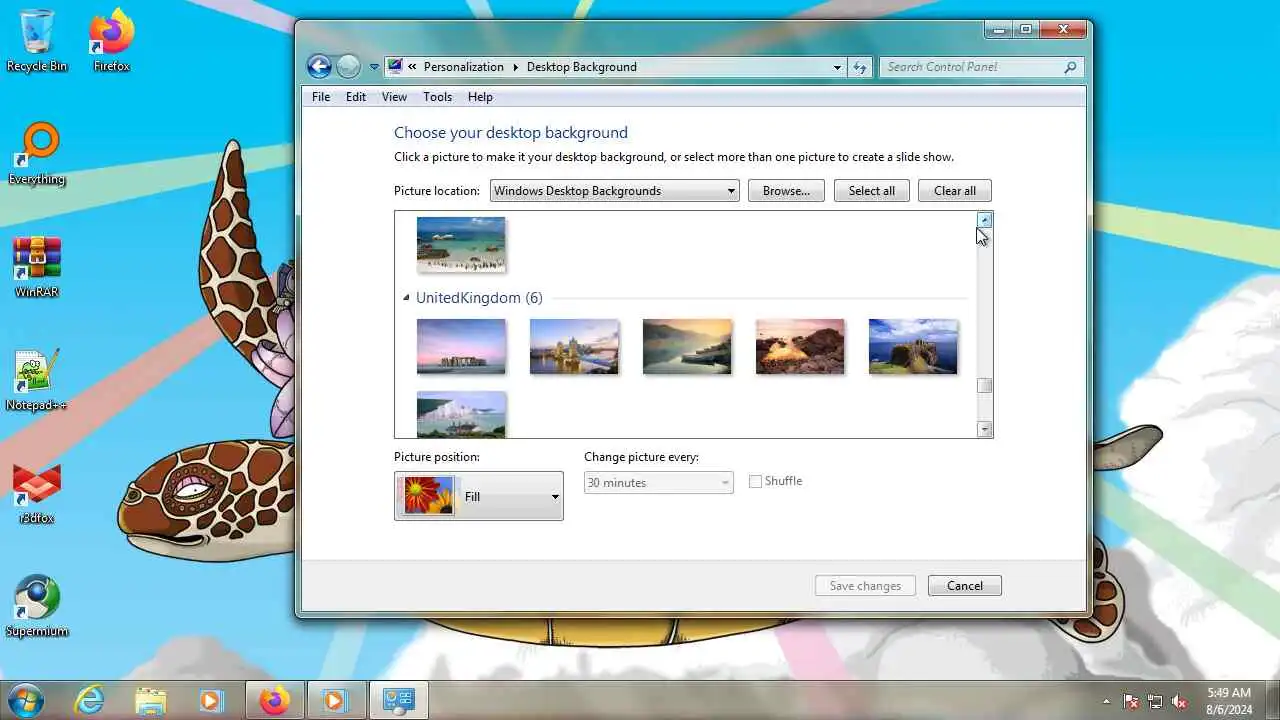
Task: Show hidden tray icons arrow
Action: [1105, 701]
